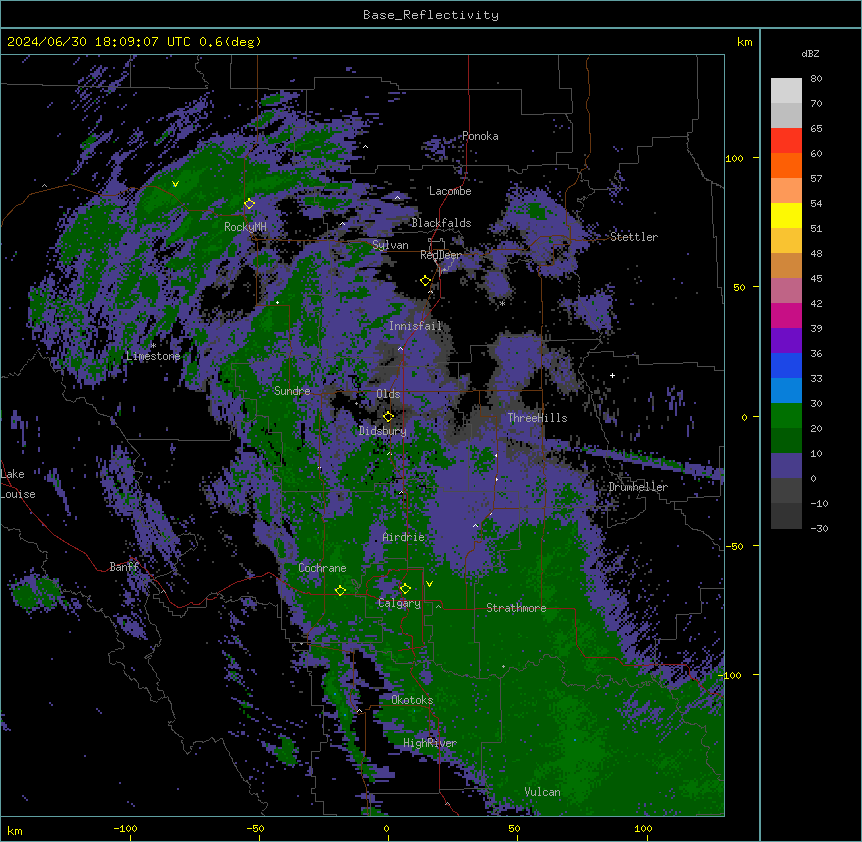Click the Airdrie label
The height and width of the screenshot is (842, 862).
[404, 537]
